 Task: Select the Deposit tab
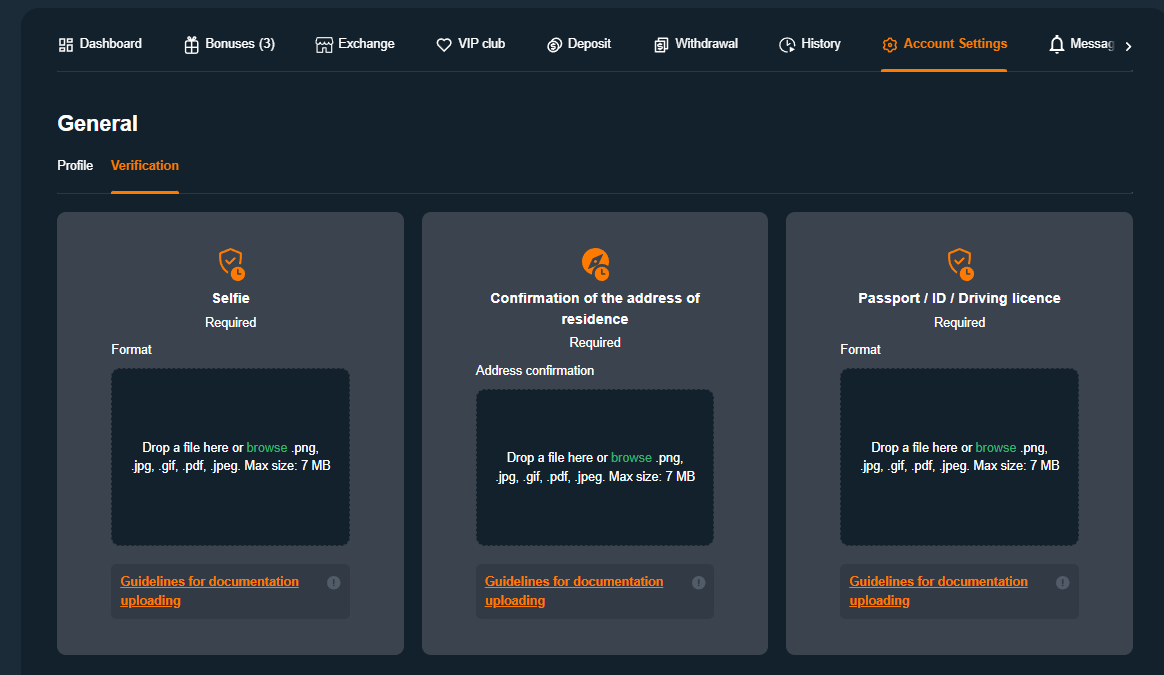coord(579,44)
